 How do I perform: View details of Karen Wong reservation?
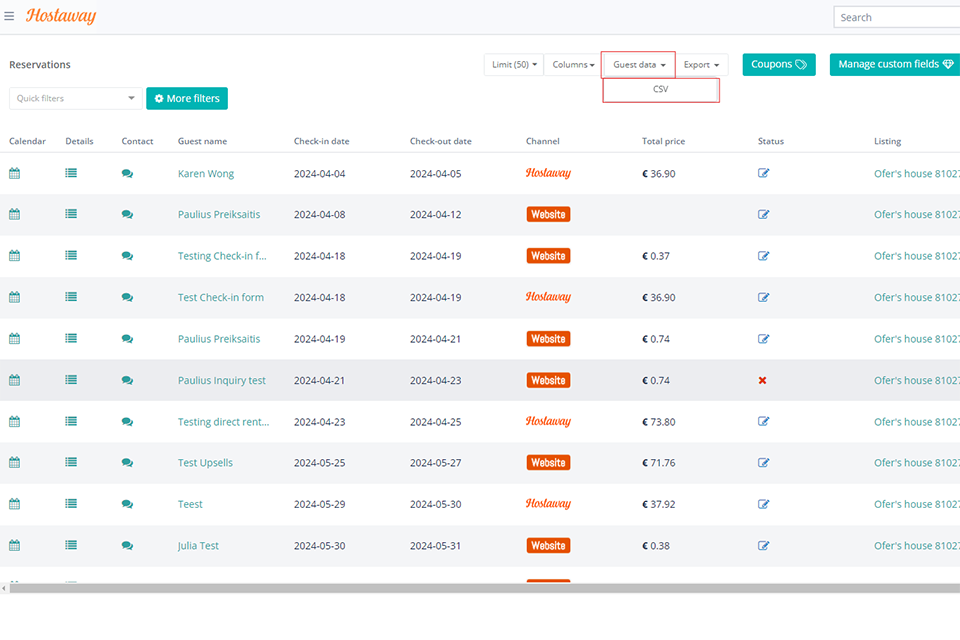click(x=71, y=173)
